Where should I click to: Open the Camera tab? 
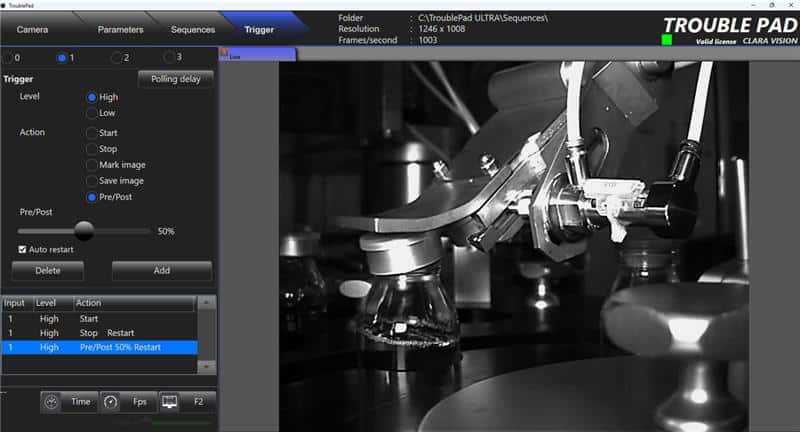pos(32,30)
